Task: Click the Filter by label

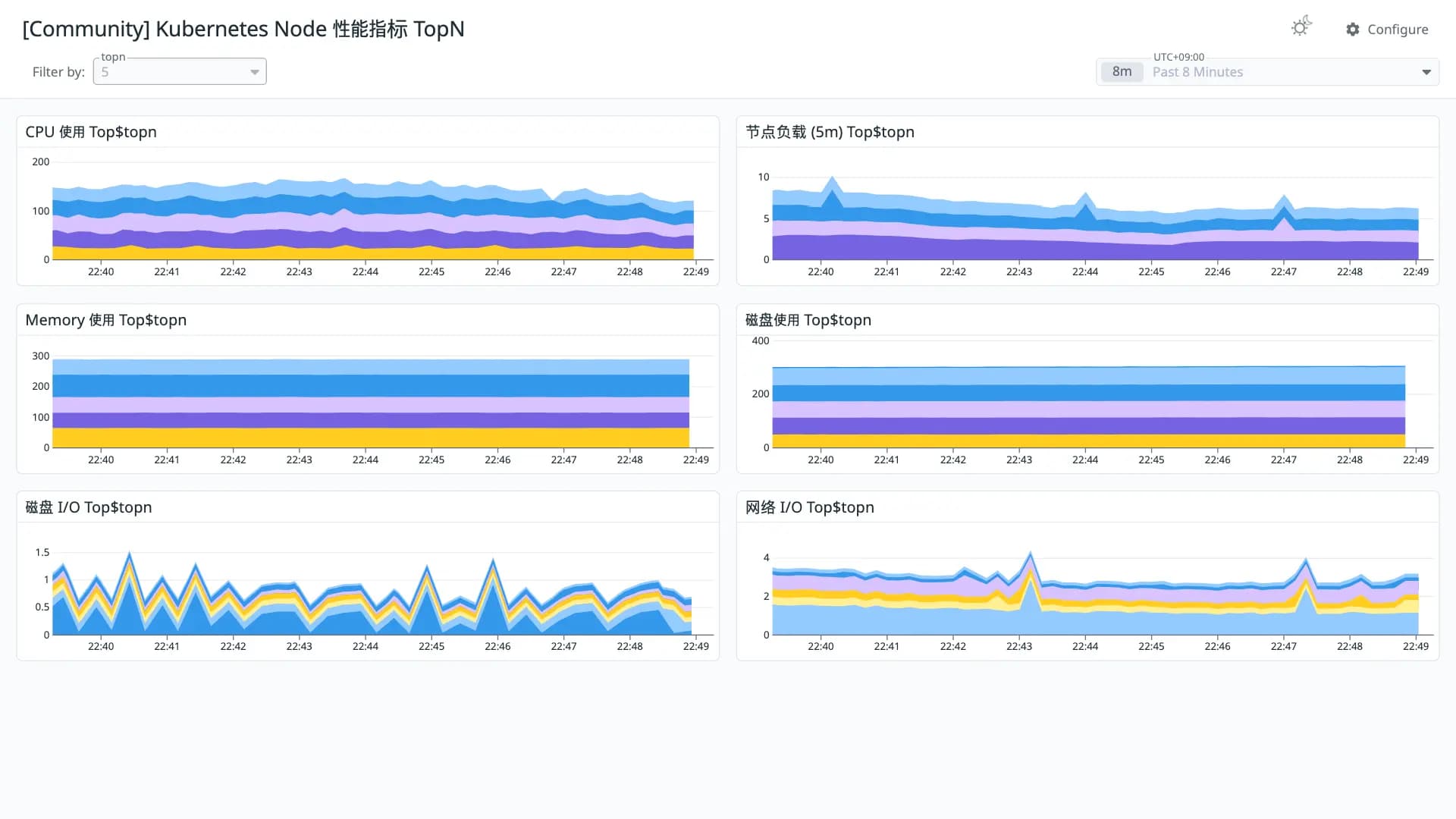Action: (x=58, y=72)
